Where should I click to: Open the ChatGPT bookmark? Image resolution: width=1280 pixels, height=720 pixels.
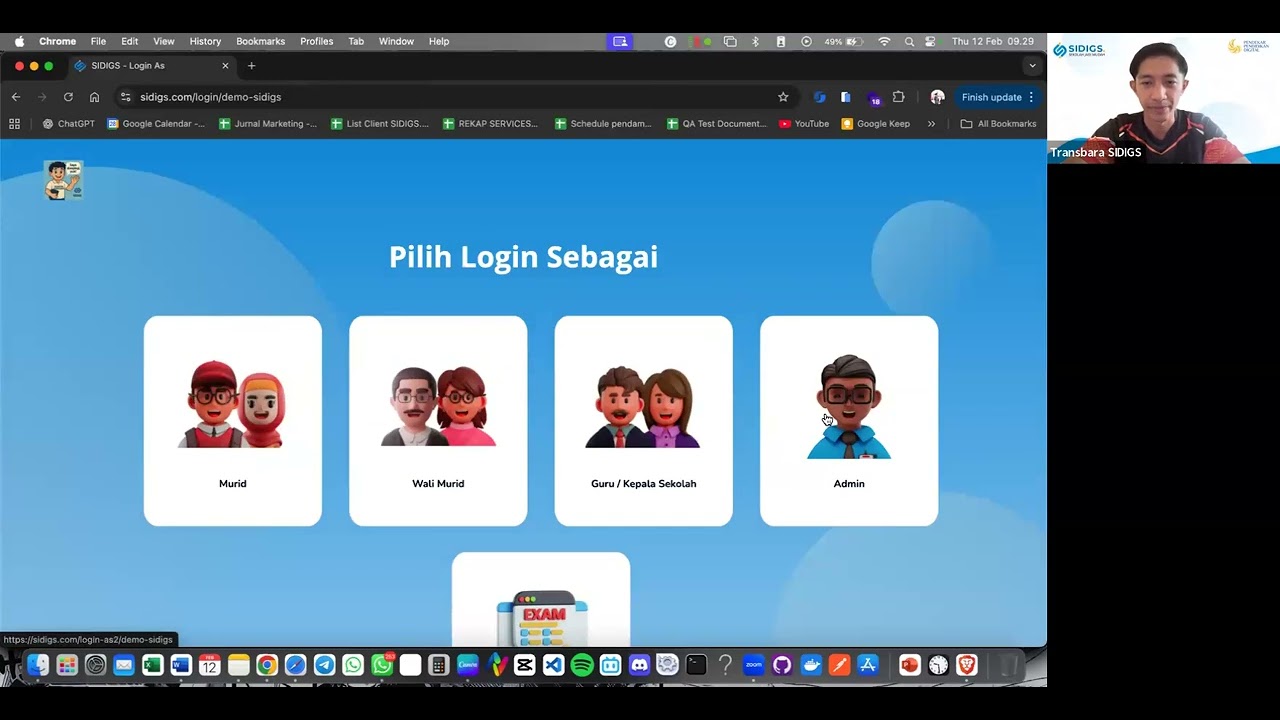click(x=69, y=124)
